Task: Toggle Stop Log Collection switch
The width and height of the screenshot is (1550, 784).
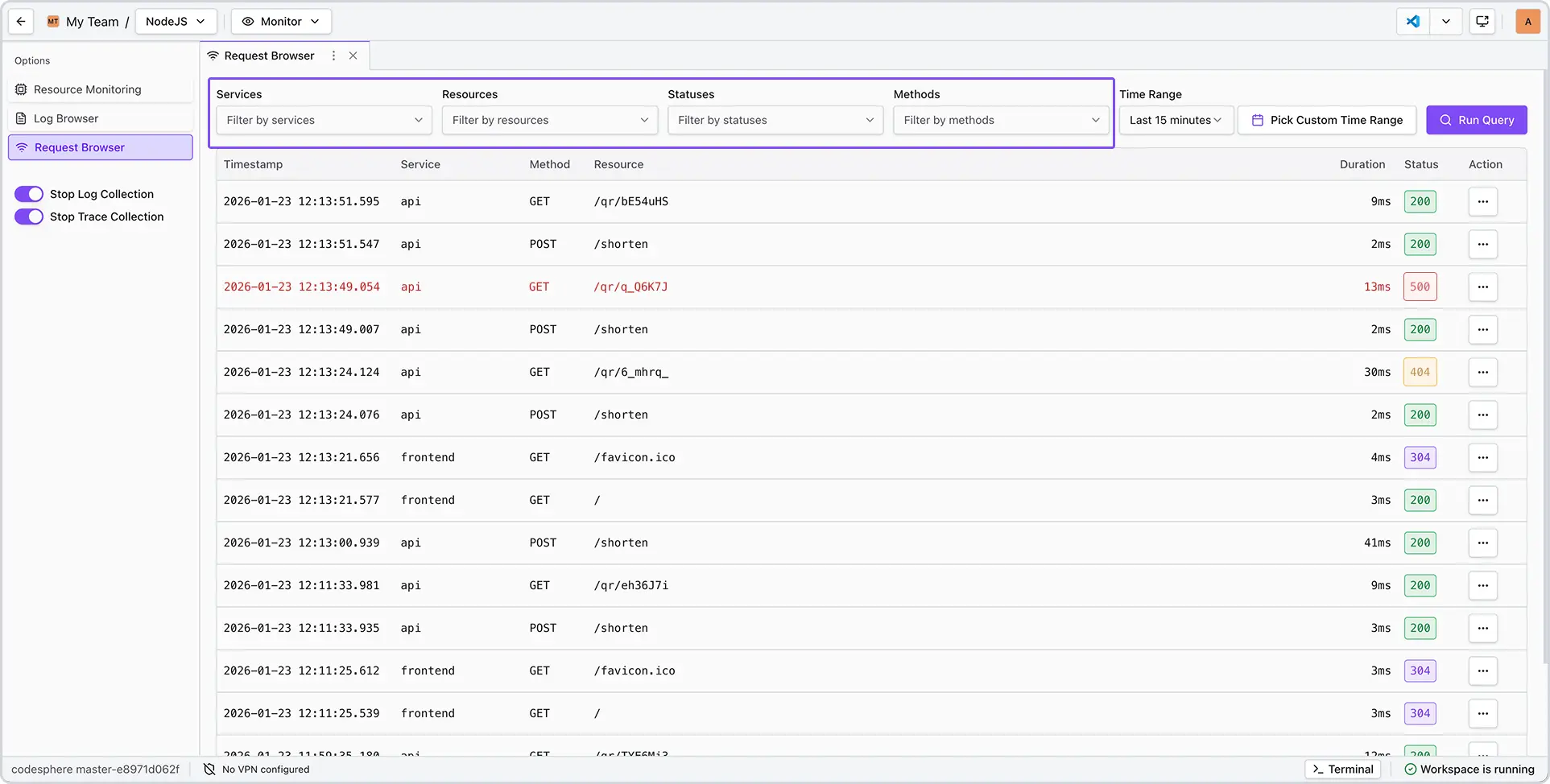Action: click(29, 194)
